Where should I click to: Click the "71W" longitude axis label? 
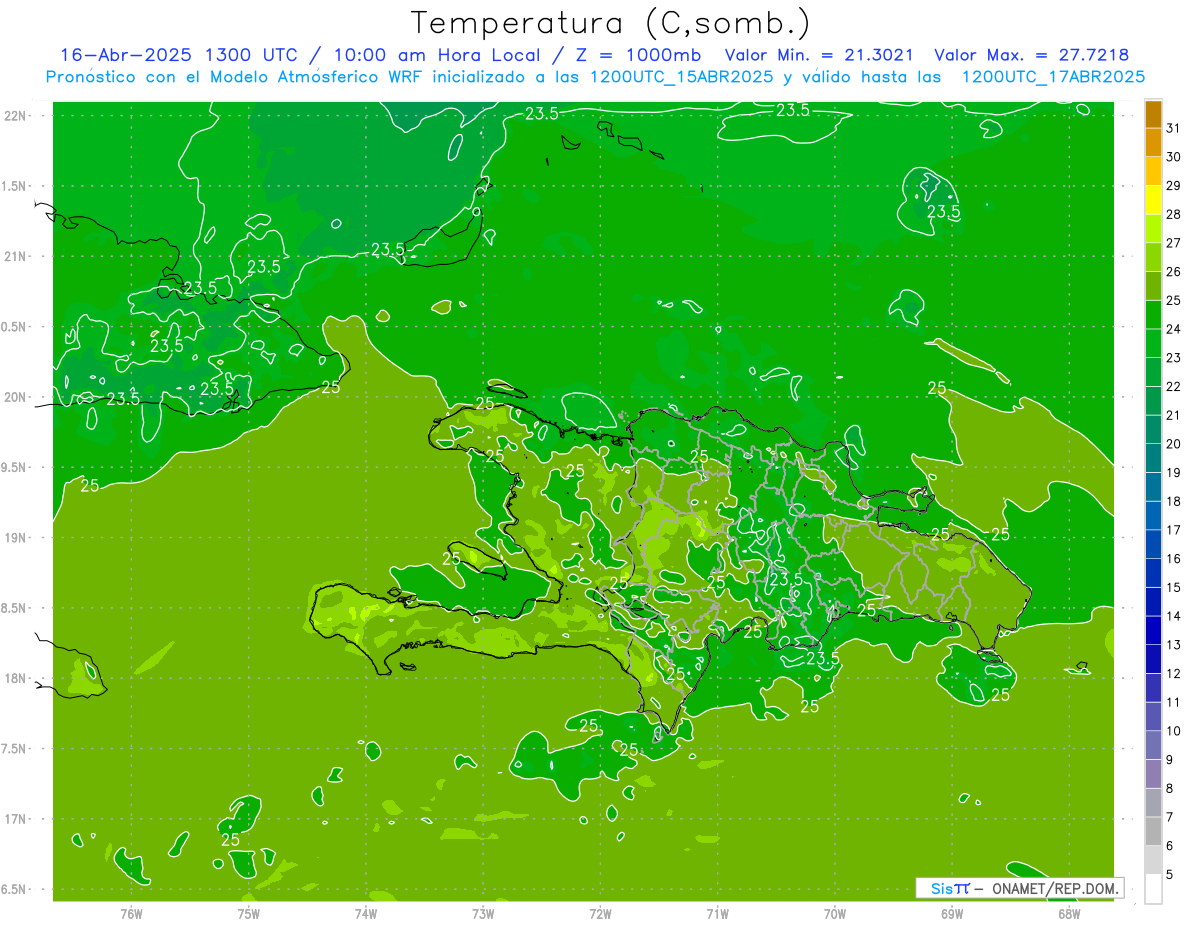717,914
